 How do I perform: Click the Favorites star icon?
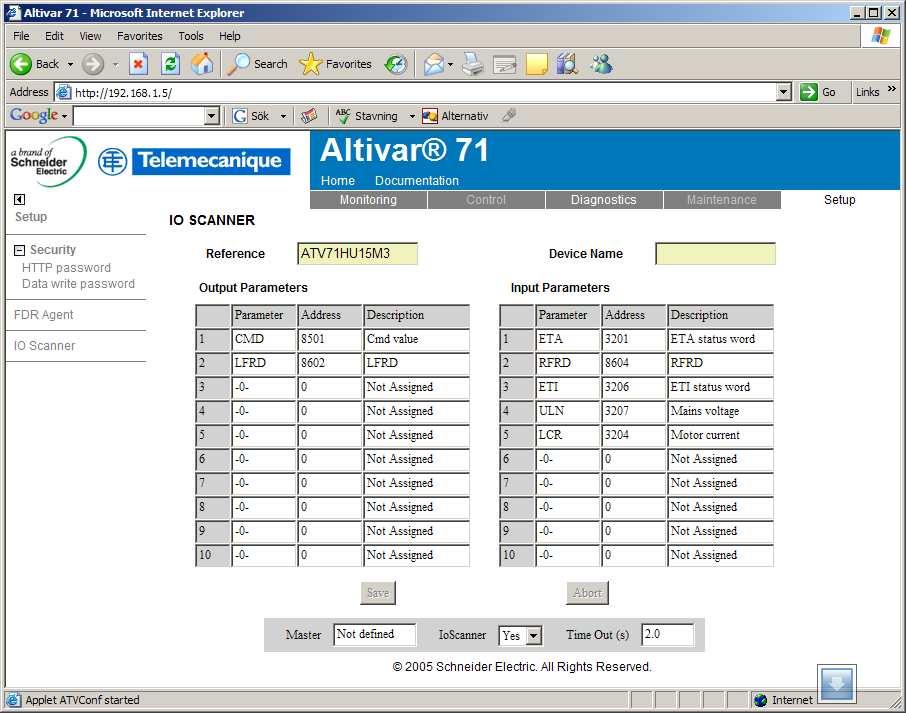tap(311, 64)
